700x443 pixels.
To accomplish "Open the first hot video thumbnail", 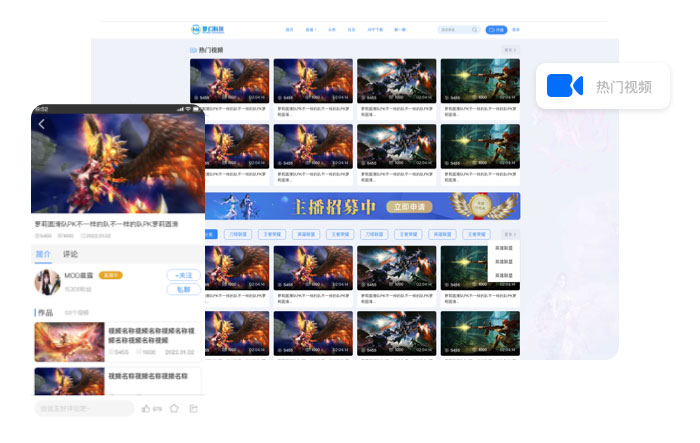I will point(229,80).
